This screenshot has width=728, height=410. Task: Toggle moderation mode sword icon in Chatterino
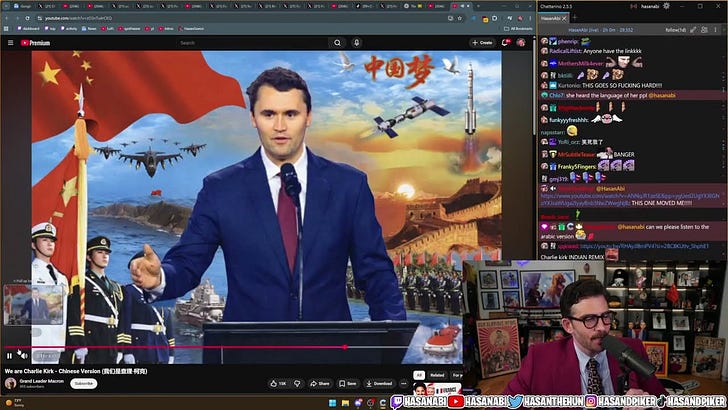(693, 30)
